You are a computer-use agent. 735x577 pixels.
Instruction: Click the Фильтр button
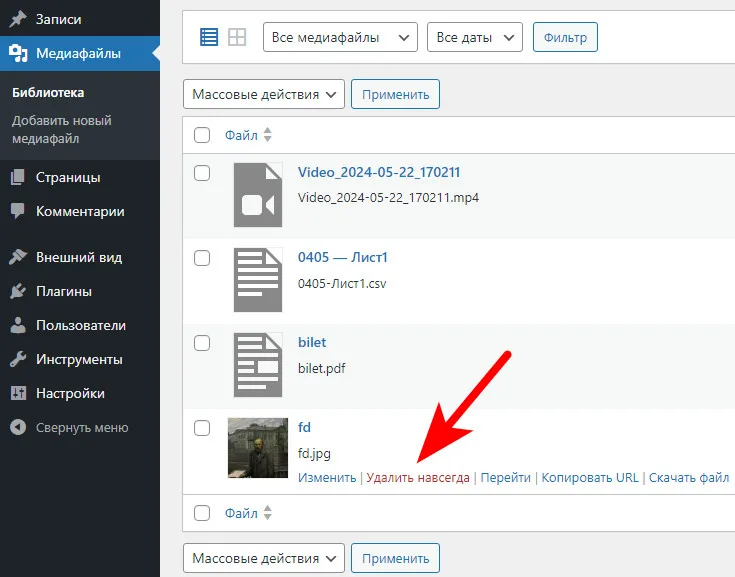tap(565, 37)
